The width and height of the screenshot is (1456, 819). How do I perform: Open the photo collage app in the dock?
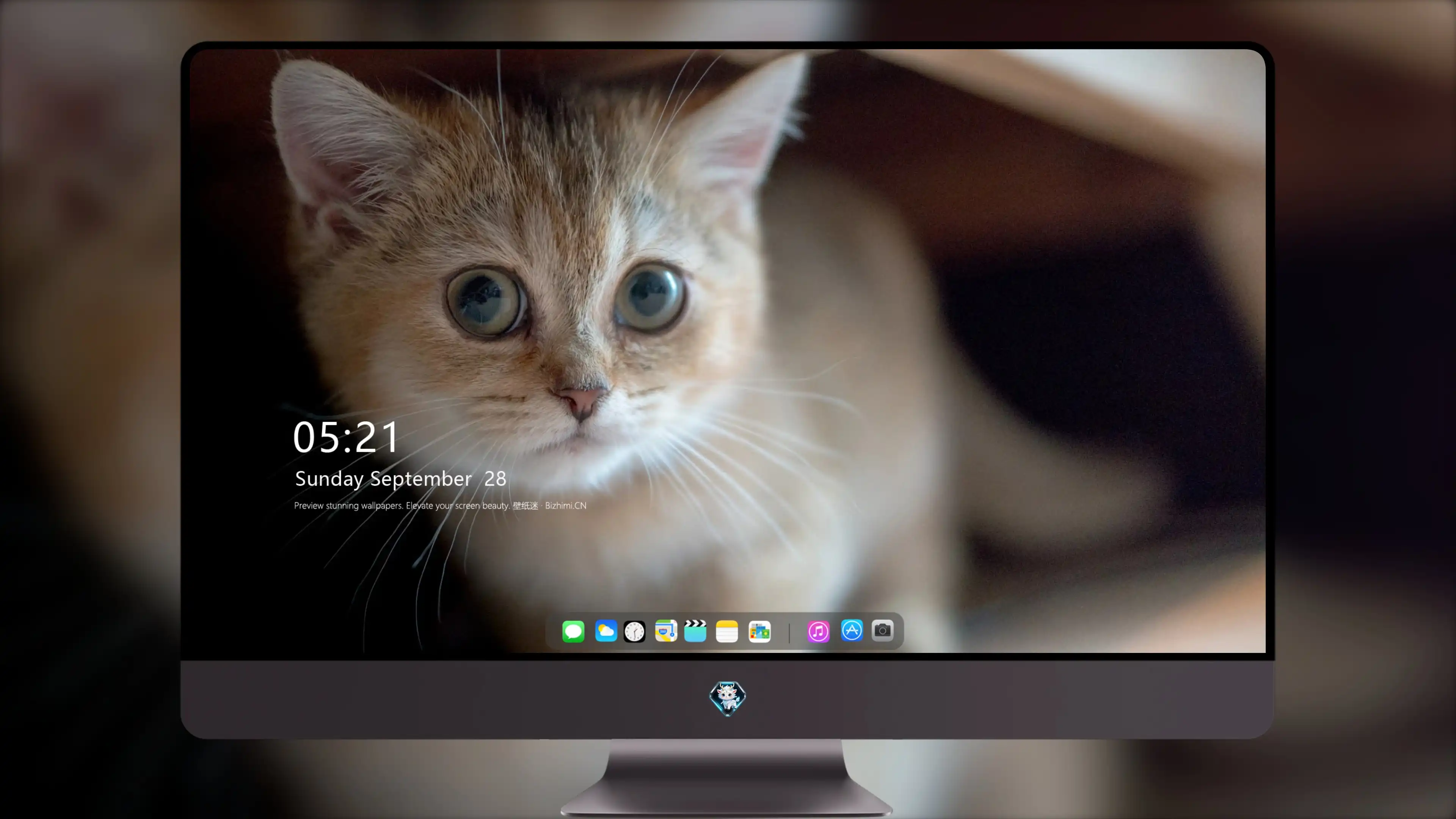click(x=759, y=631)
